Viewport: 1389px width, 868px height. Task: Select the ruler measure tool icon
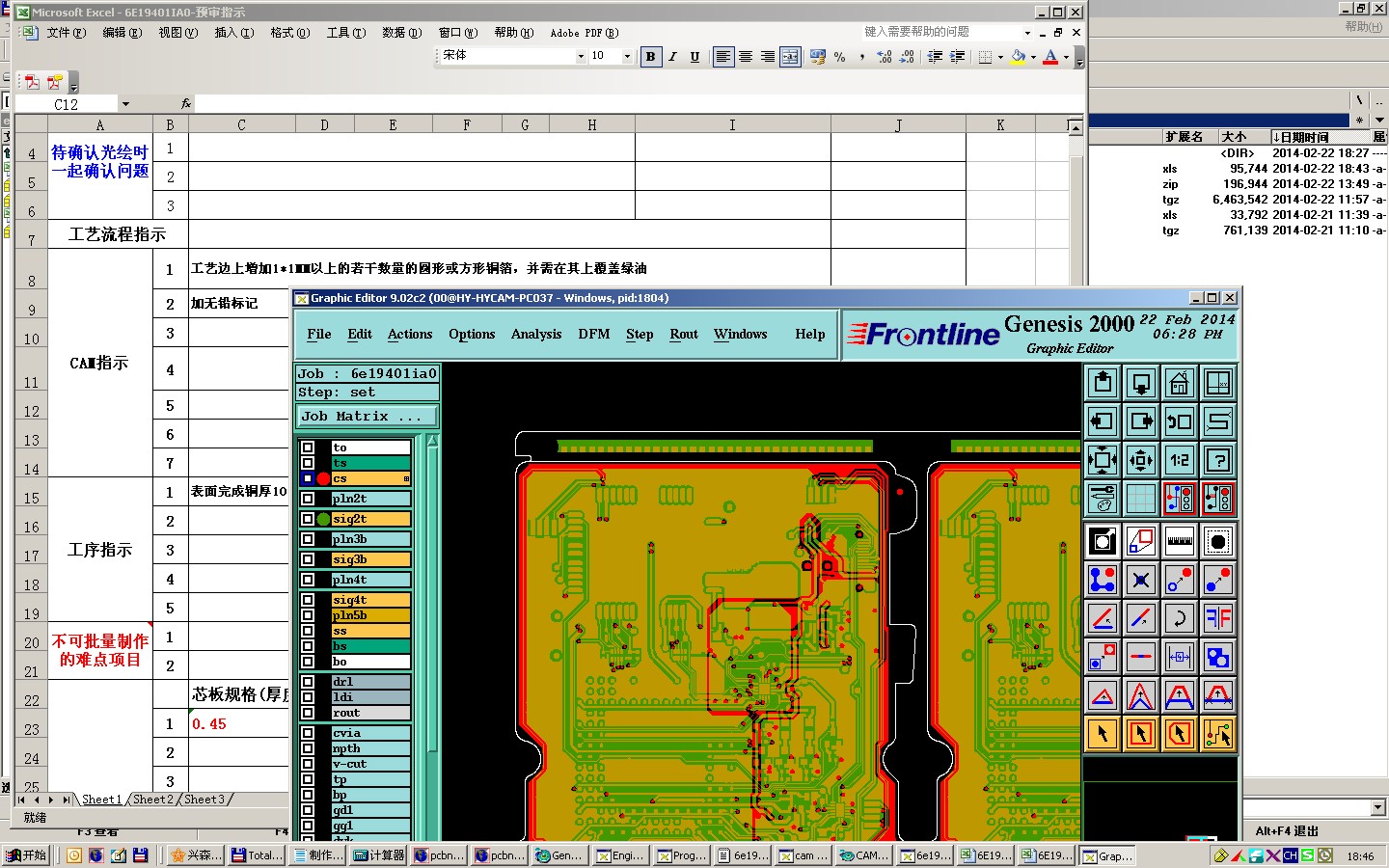pos(1180,541)
